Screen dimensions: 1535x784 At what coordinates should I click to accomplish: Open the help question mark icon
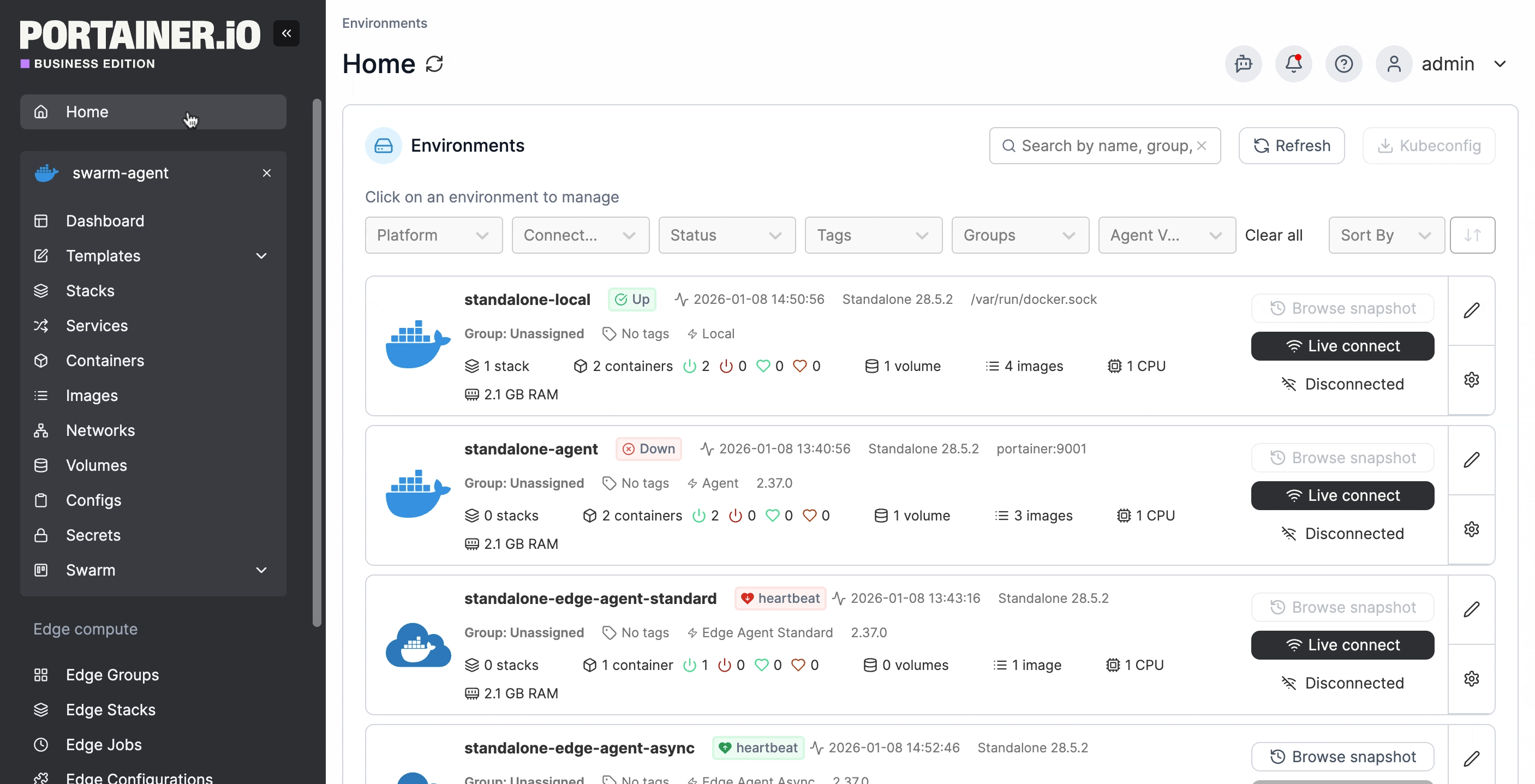tap(1343, 64)
